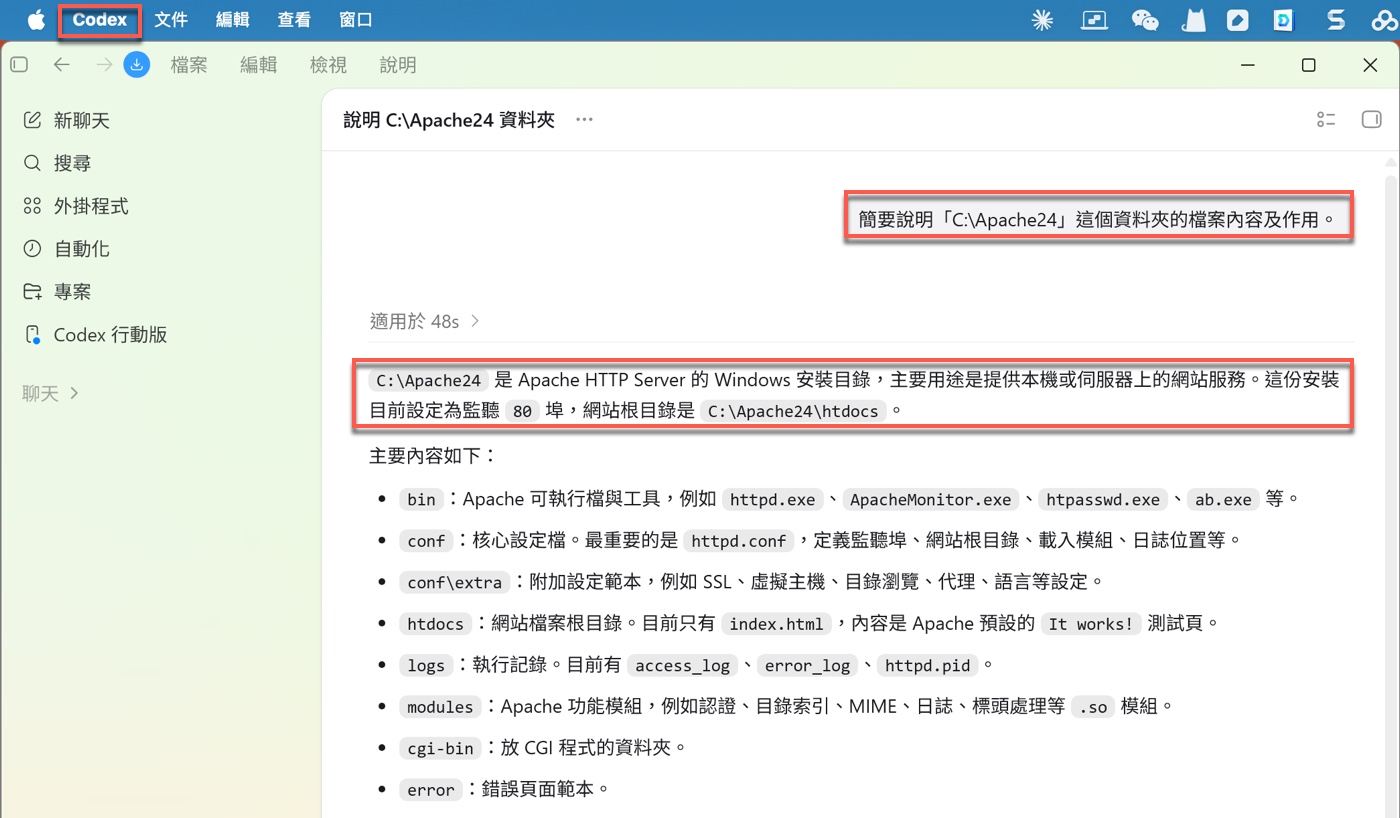
Task: Click the bin code label
Action: point(421,499)
